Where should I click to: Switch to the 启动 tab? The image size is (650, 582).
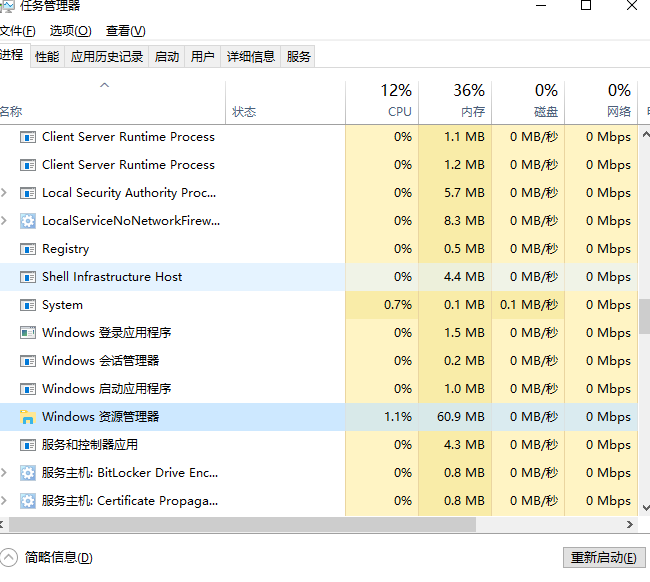click(167, 56)
